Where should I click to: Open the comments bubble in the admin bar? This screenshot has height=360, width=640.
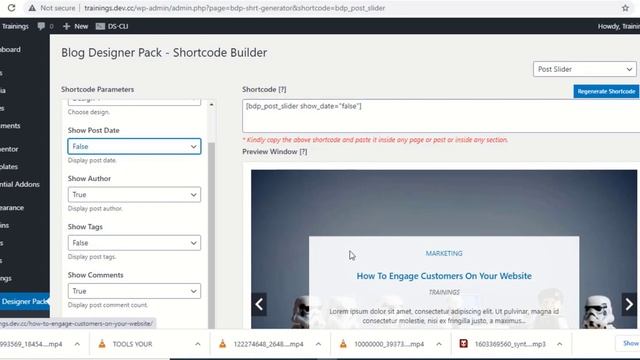41,26
